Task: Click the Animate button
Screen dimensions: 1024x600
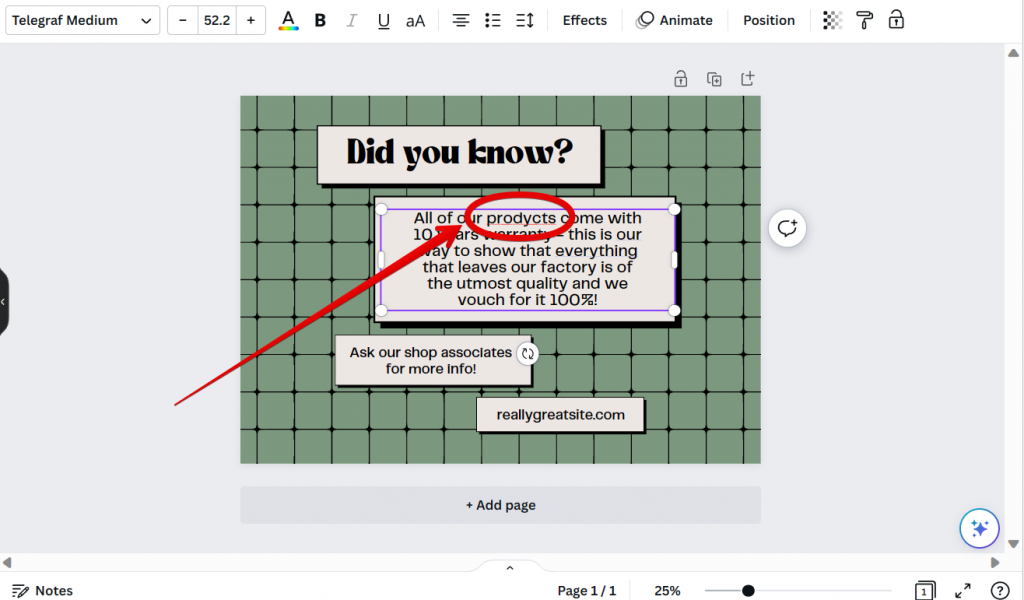Action: click(675, 20)
